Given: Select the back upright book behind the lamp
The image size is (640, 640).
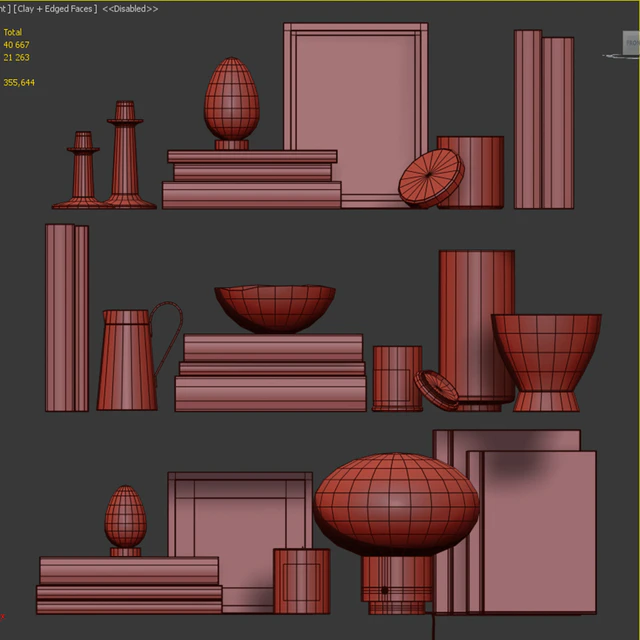Looking at the screenshot, I should coord(506,440).
